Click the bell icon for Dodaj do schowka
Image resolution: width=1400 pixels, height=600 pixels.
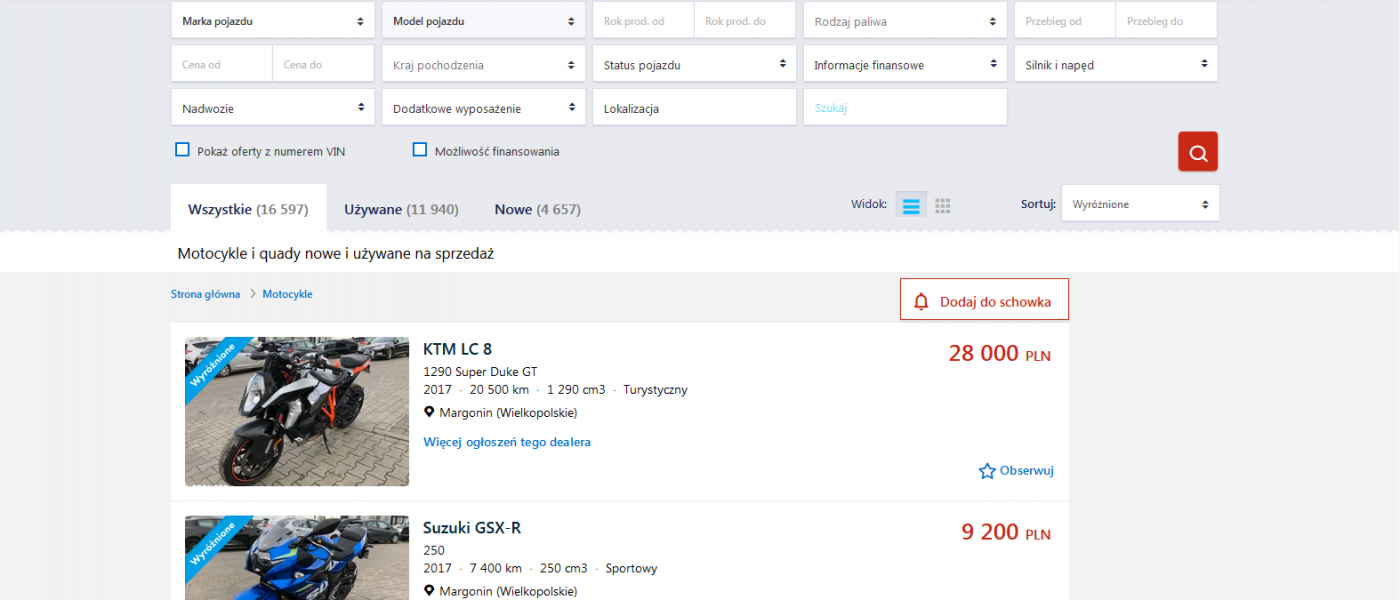[921, 301]
